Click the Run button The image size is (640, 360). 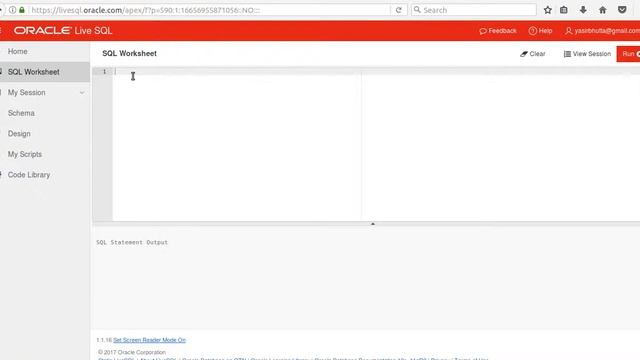(629, 54)
